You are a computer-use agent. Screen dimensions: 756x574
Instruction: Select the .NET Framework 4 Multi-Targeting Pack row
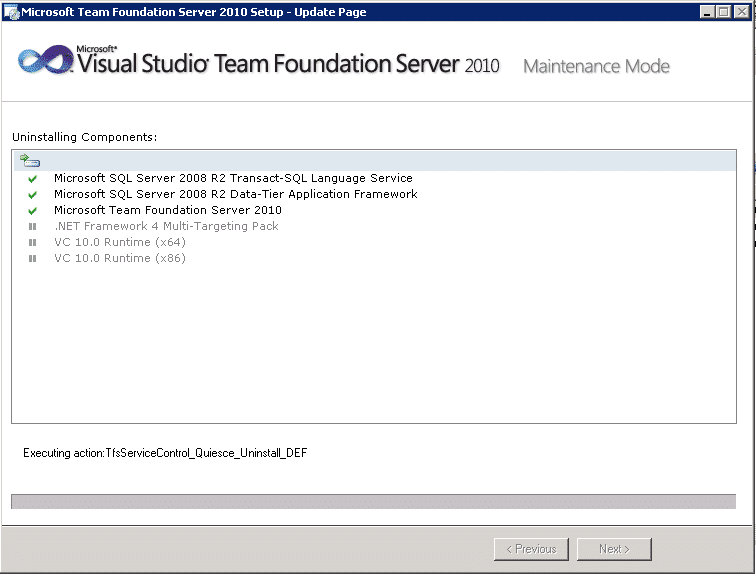(x=166, y=226)
